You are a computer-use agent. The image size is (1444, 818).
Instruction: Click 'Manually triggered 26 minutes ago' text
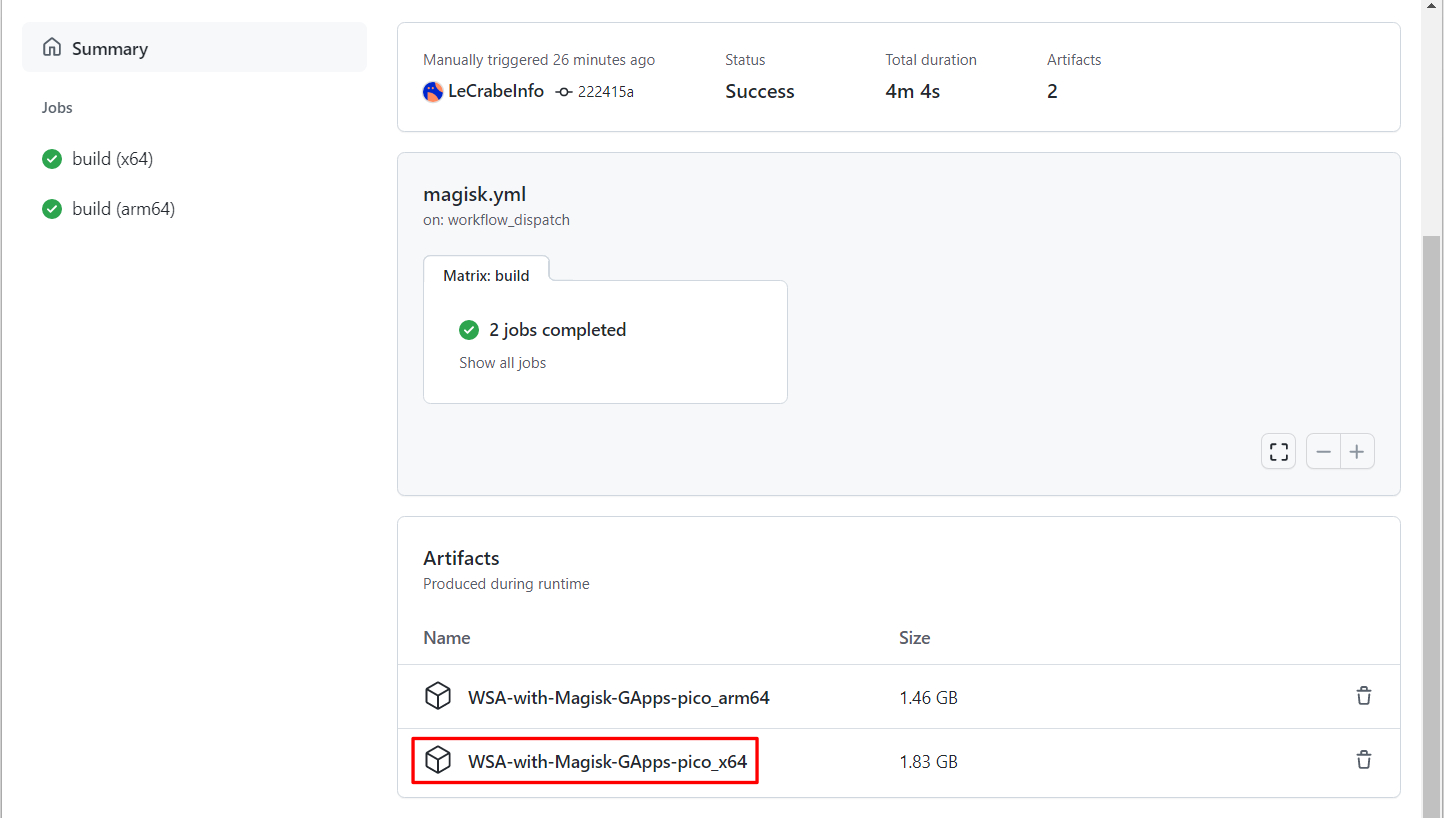(x=539, y=60)
